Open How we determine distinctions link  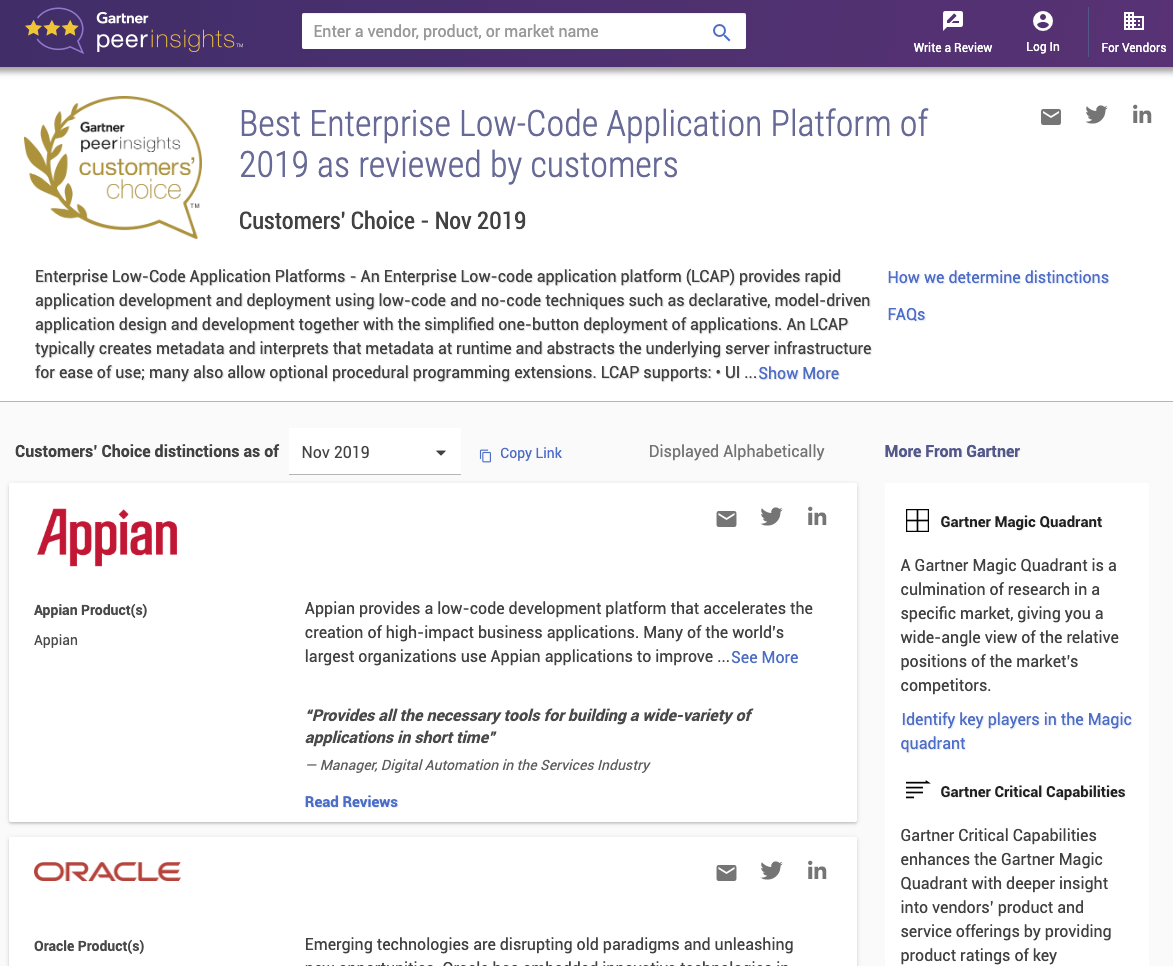pyautogui.click(x=998, y=278)
